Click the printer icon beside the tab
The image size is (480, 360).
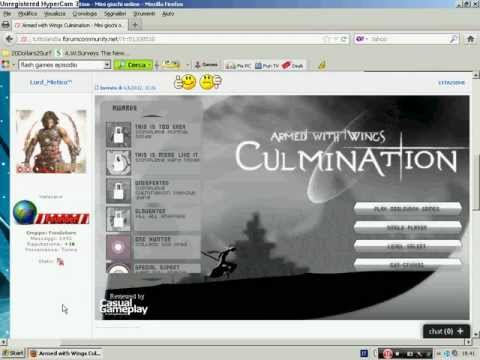[x=6, y=25]
